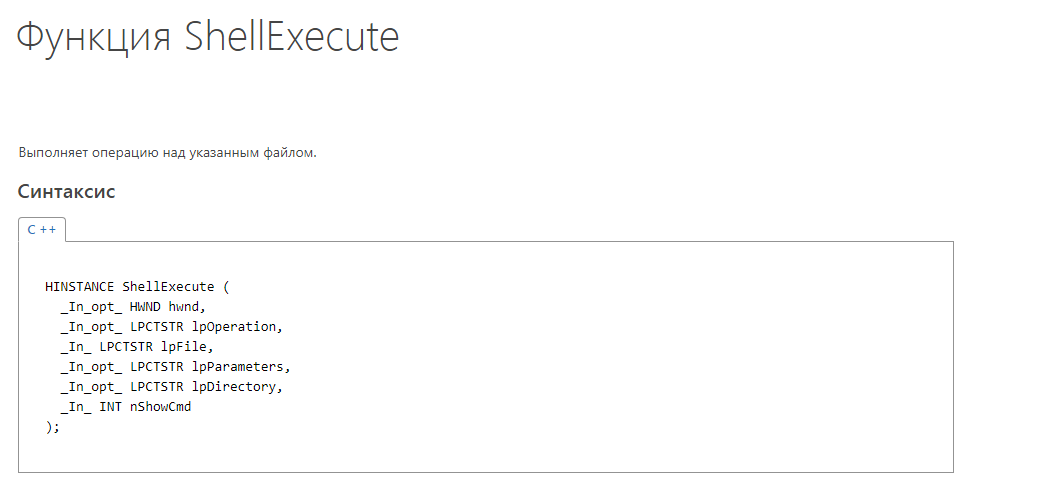Click the HWND type in code
The height and width of the screenshot is (489, 1041).
[145, 306]
